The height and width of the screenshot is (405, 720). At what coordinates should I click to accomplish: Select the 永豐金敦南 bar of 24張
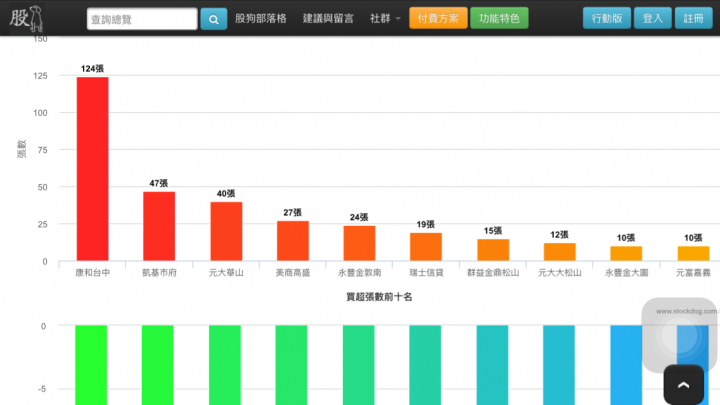(359, 243)
